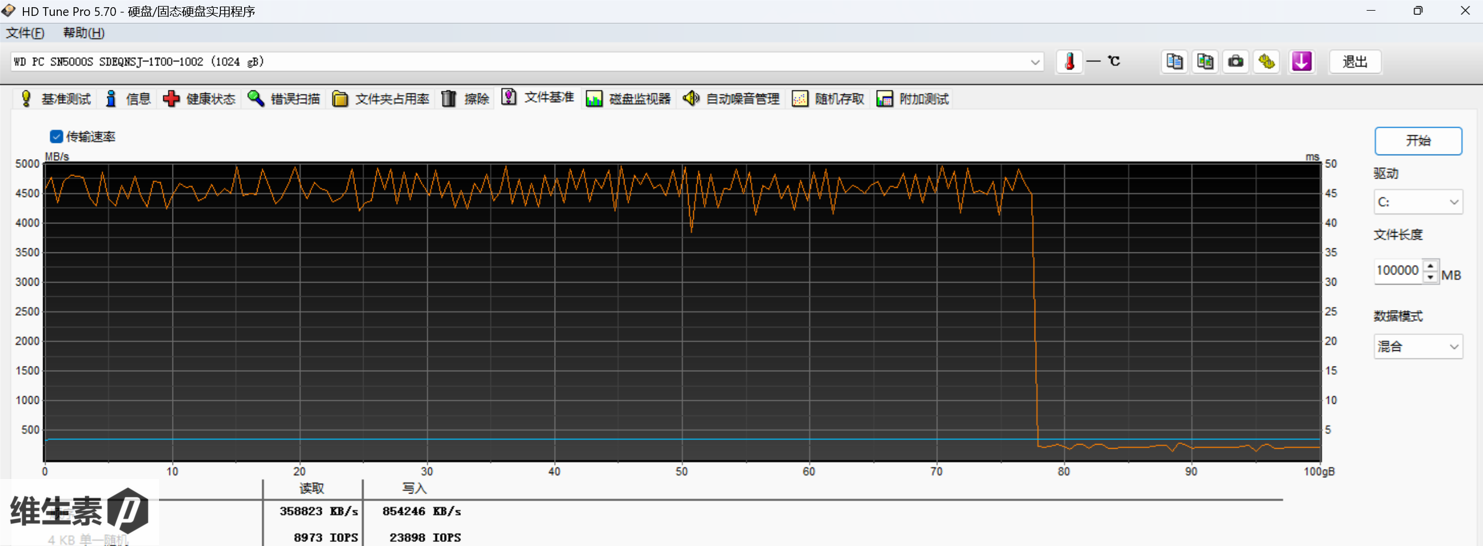Copy screenshot to clipboard icon
This screenshot has height=546, width=1483.
click(x=1205, y=62)
